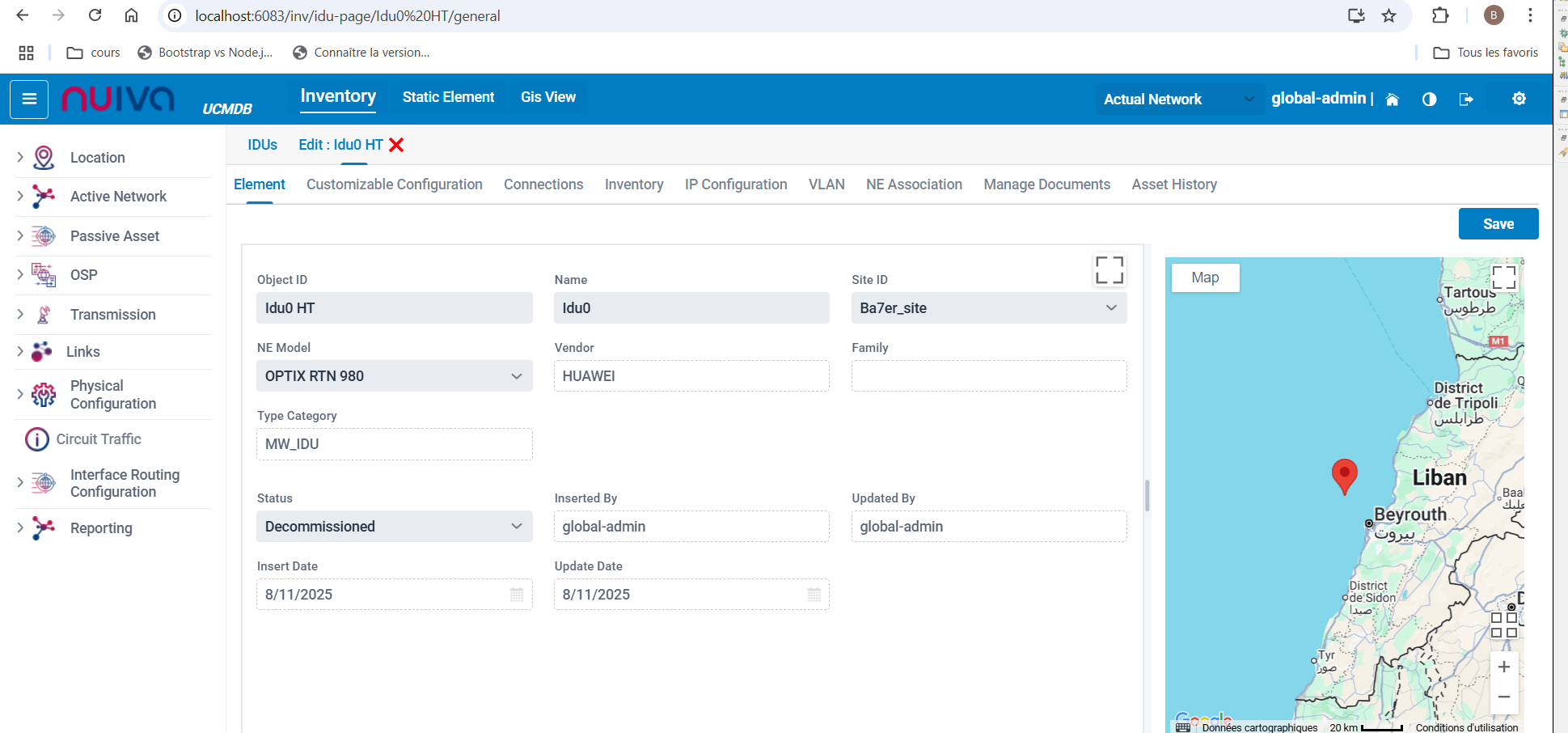Close the Edit Idu0 HT tab

(396, 145)
